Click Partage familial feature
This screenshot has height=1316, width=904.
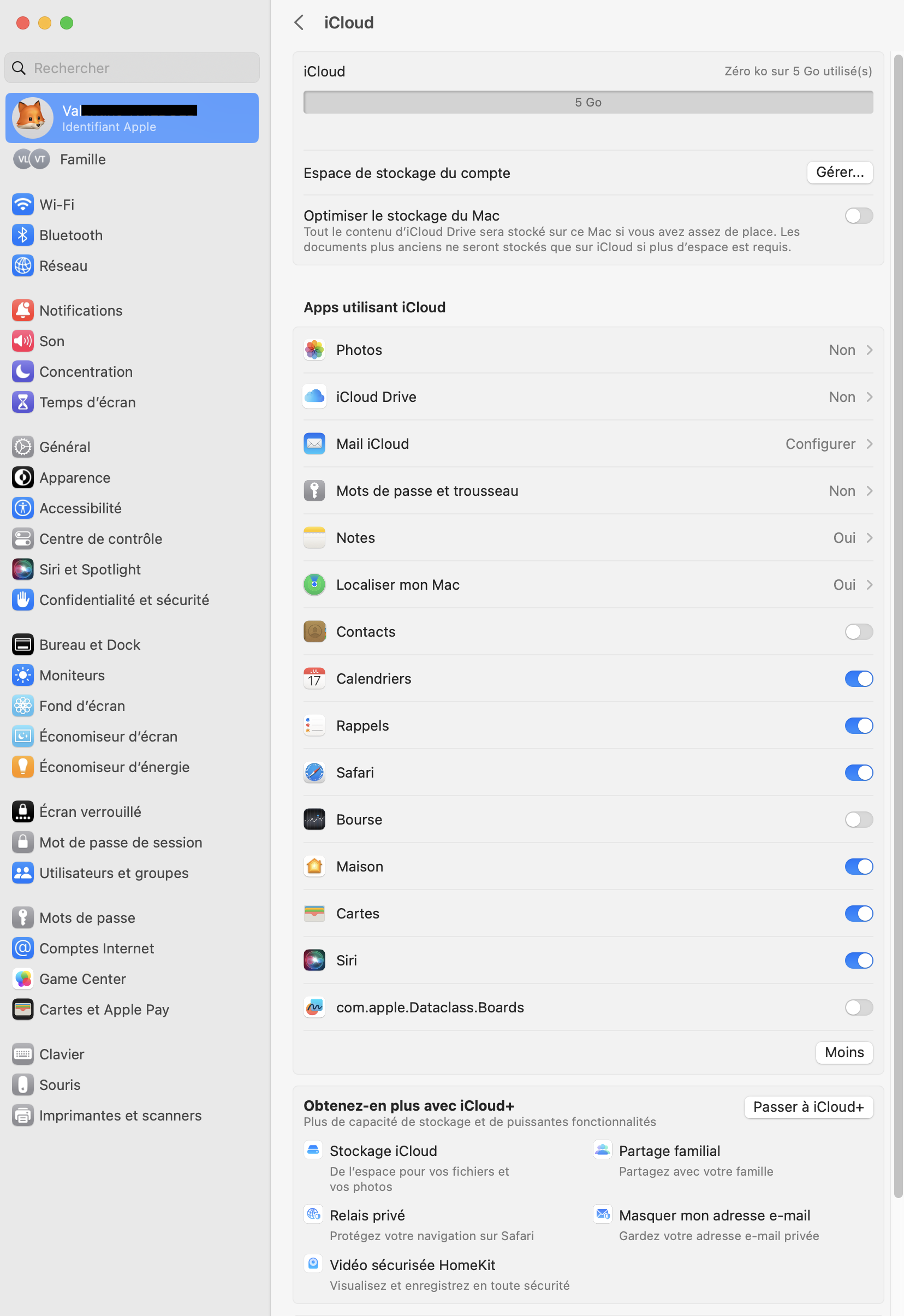point(683,1160)
